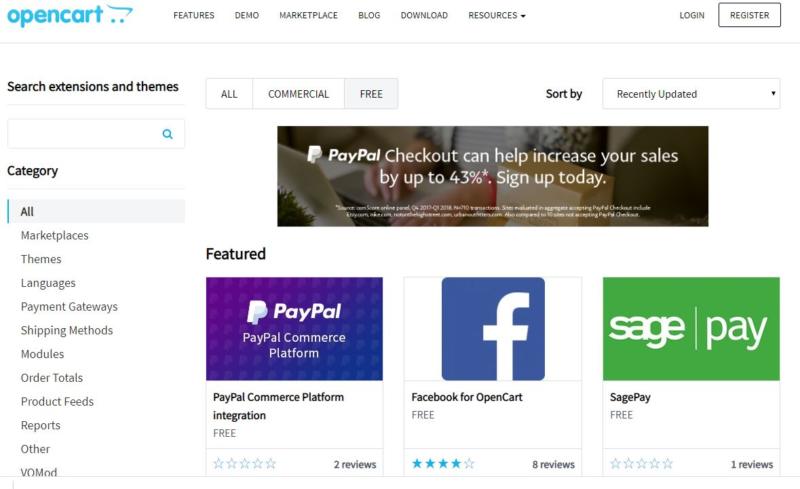Click the PayPal integration rating stars
Image resolution: width=800 pixels, height=489 pixels.
point(245,464)
